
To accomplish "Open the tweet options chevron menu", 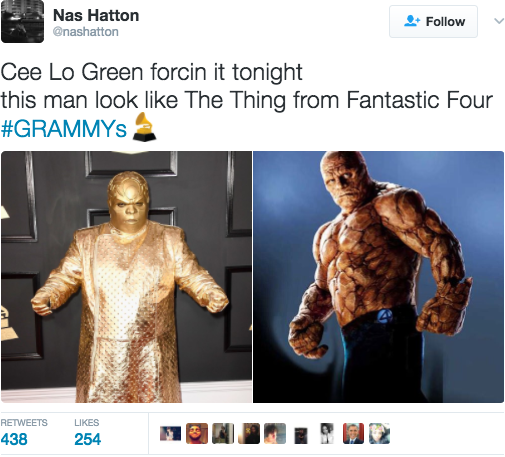I will 499,21.
